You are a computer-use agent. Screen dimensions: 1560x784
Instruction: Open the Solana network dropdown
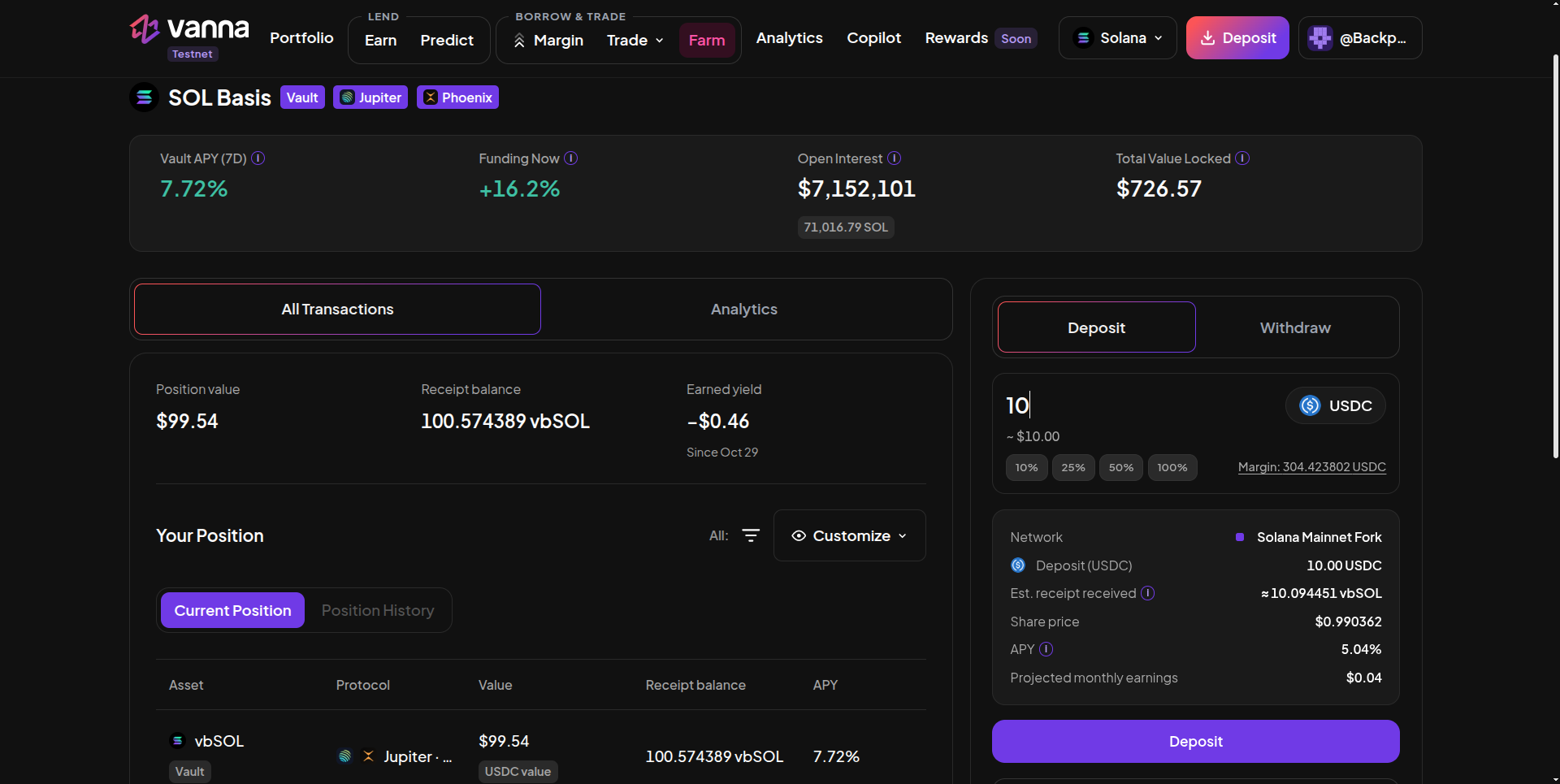(x=1118, y=38)
